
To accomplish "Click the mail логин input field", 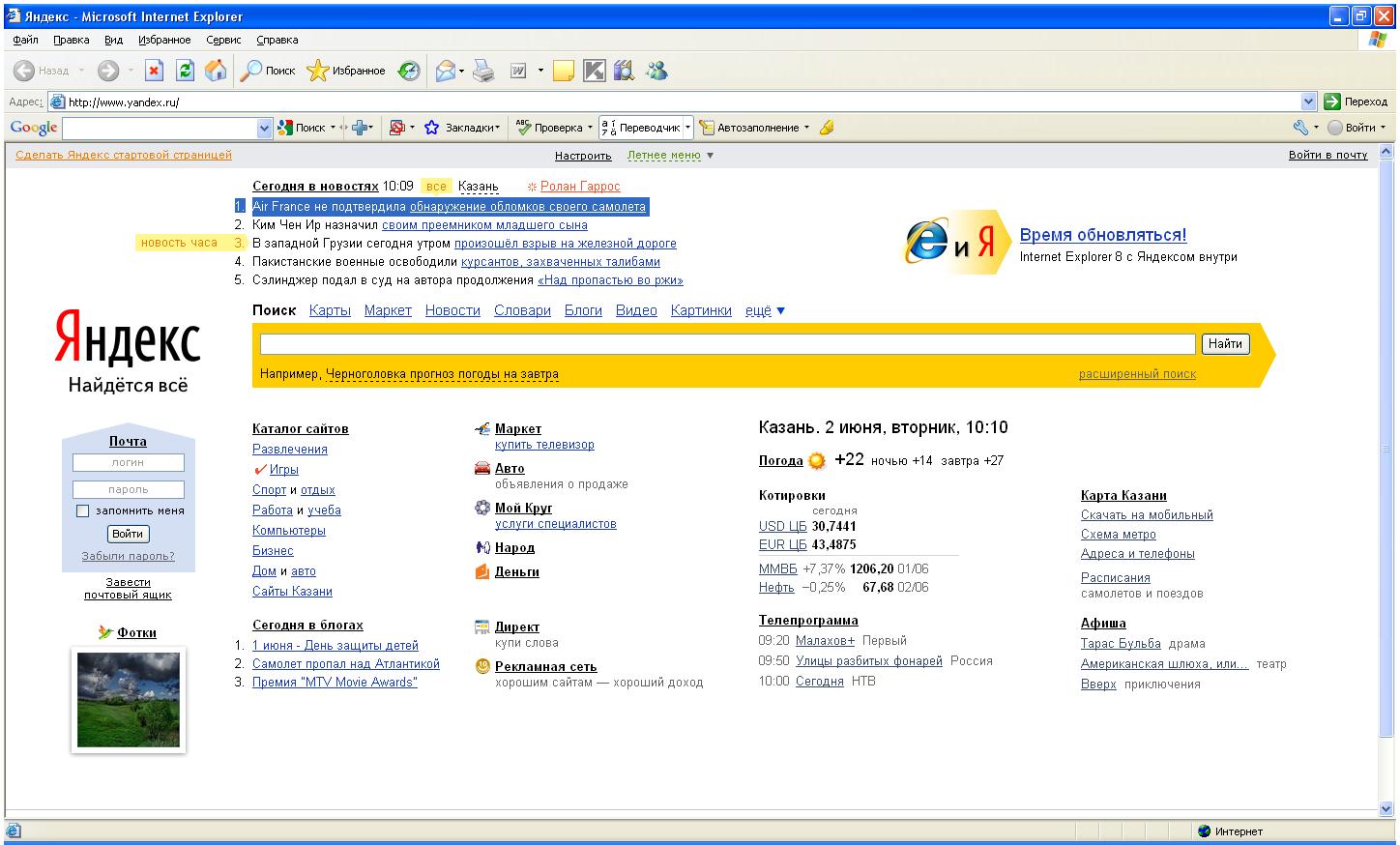I will coord(129,463).
